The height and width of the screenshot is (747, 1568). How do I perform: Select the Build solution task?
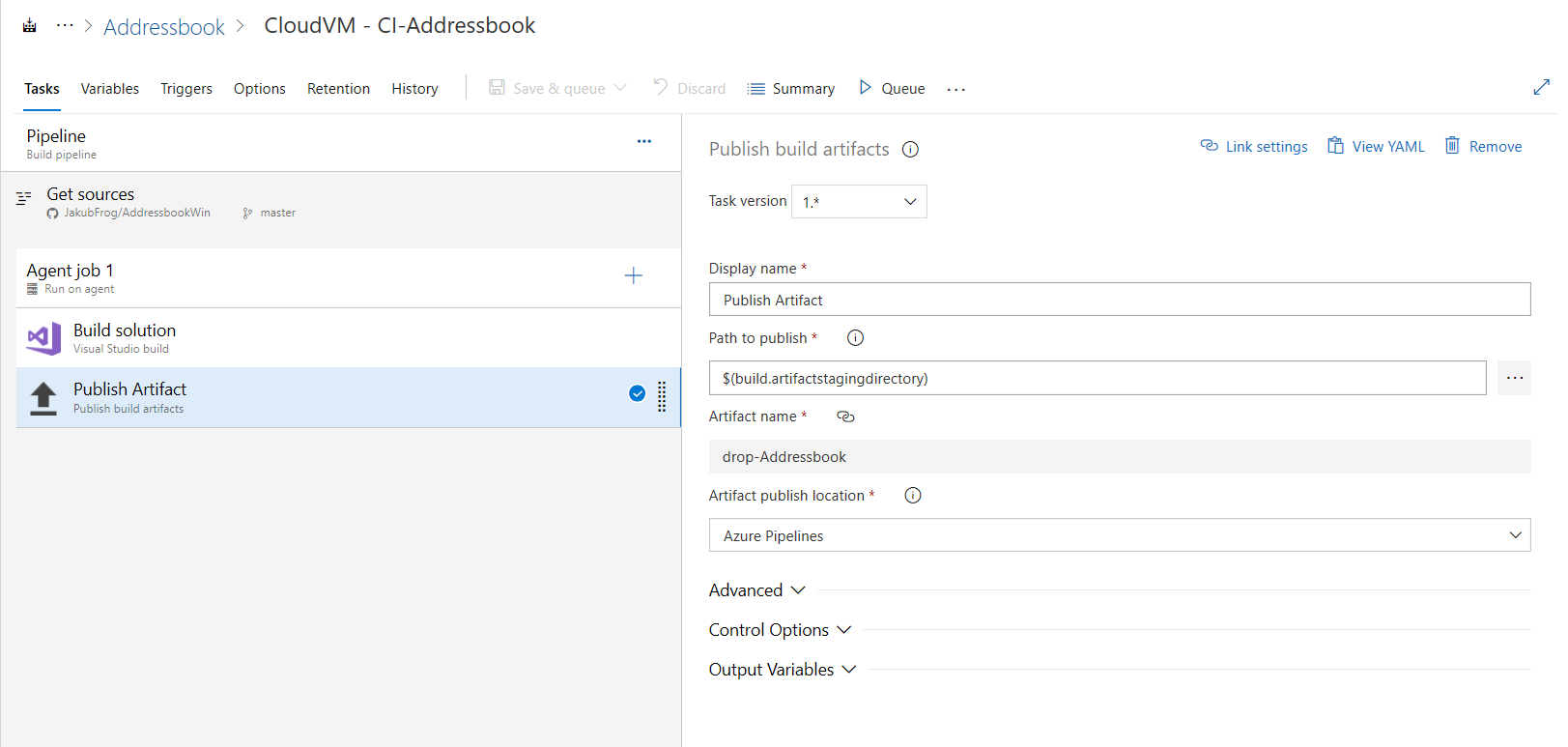pyautogui.click(x=349, y=338)
